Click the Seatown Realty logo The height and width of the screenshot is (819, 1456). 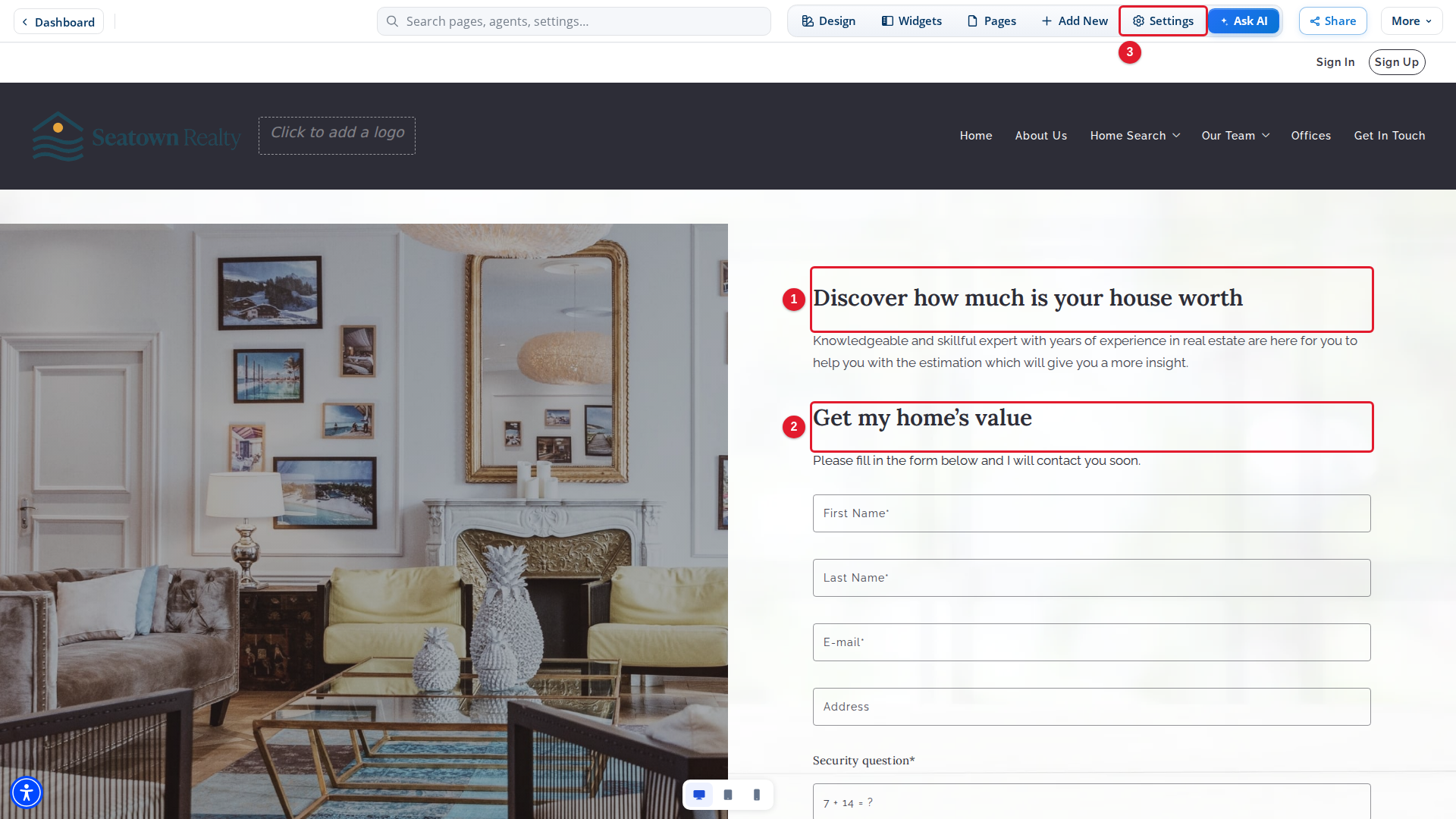136,136
